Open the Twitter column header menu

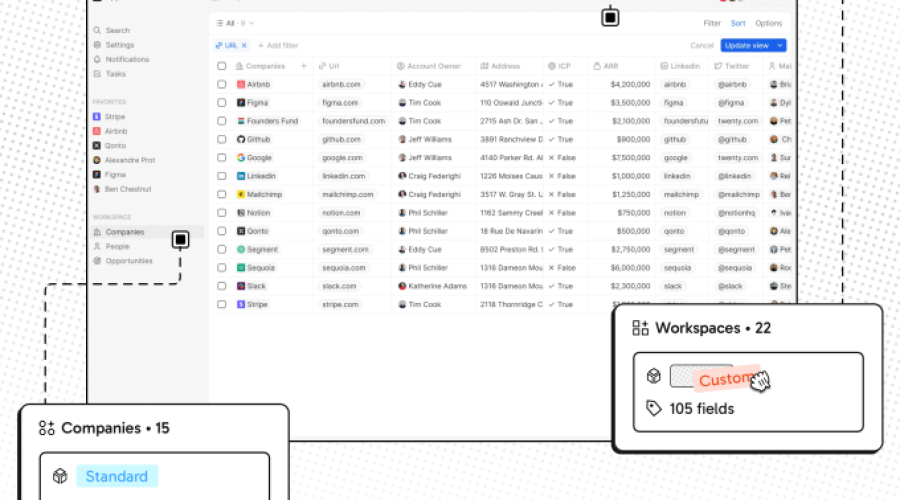732,66
